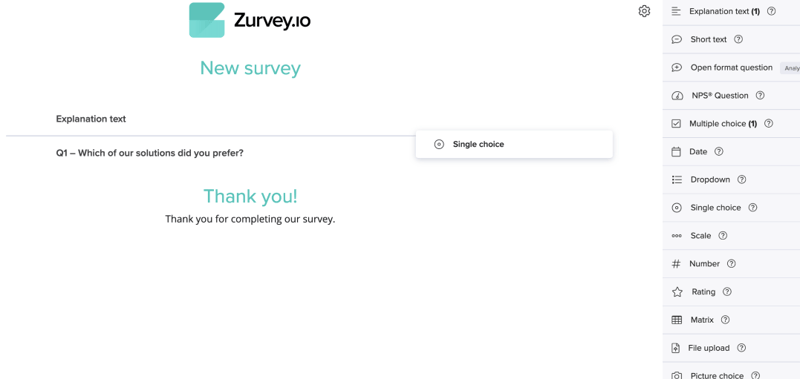Open help icon beside Explanation text

(771, 11)
